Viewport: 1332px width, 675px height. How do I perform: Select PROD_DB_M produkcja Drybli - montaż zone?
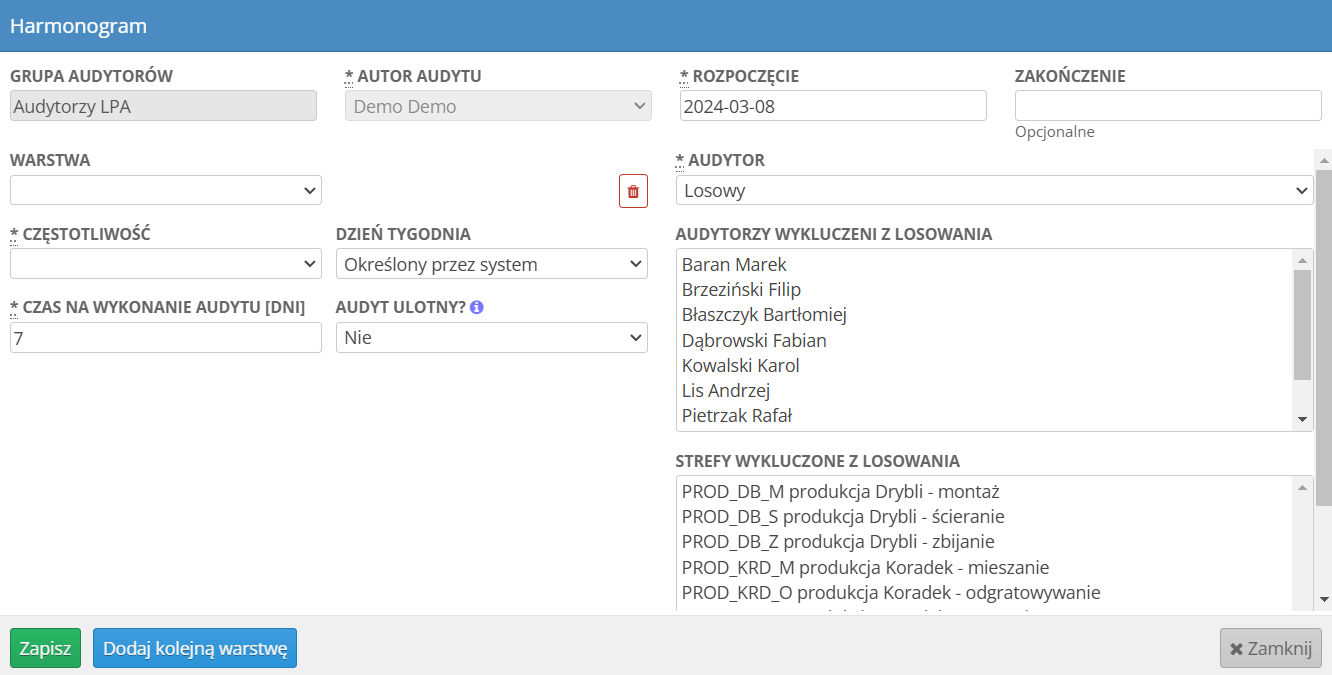840,492
